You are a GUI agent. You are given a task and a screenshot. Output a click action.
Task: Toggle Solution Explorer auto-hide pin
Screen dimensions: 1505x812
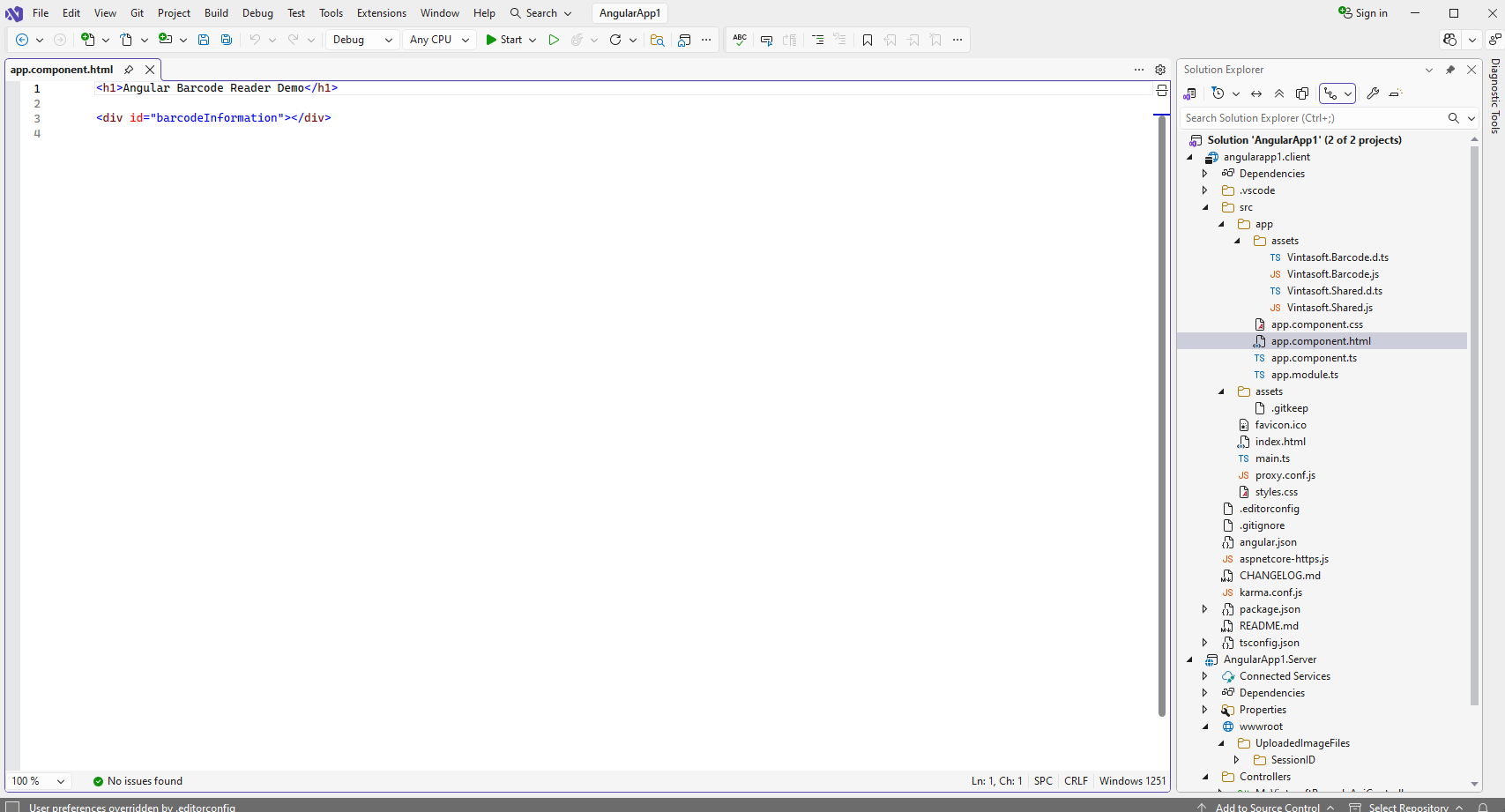coord(1450,70)
